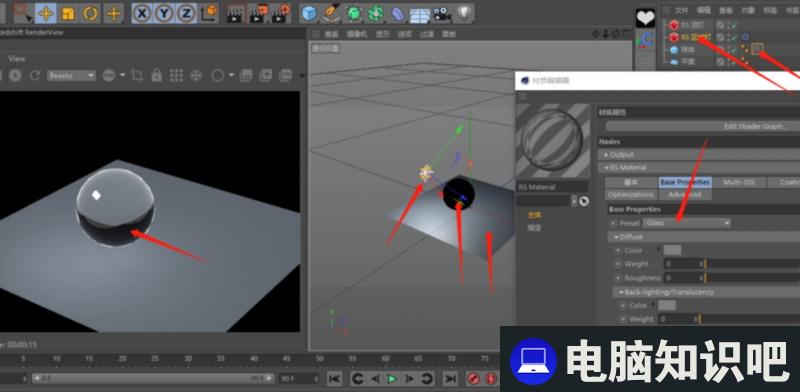Open the Beauty AOV dropdown
The width and height of the screenshot is (800, 392).
71,76
